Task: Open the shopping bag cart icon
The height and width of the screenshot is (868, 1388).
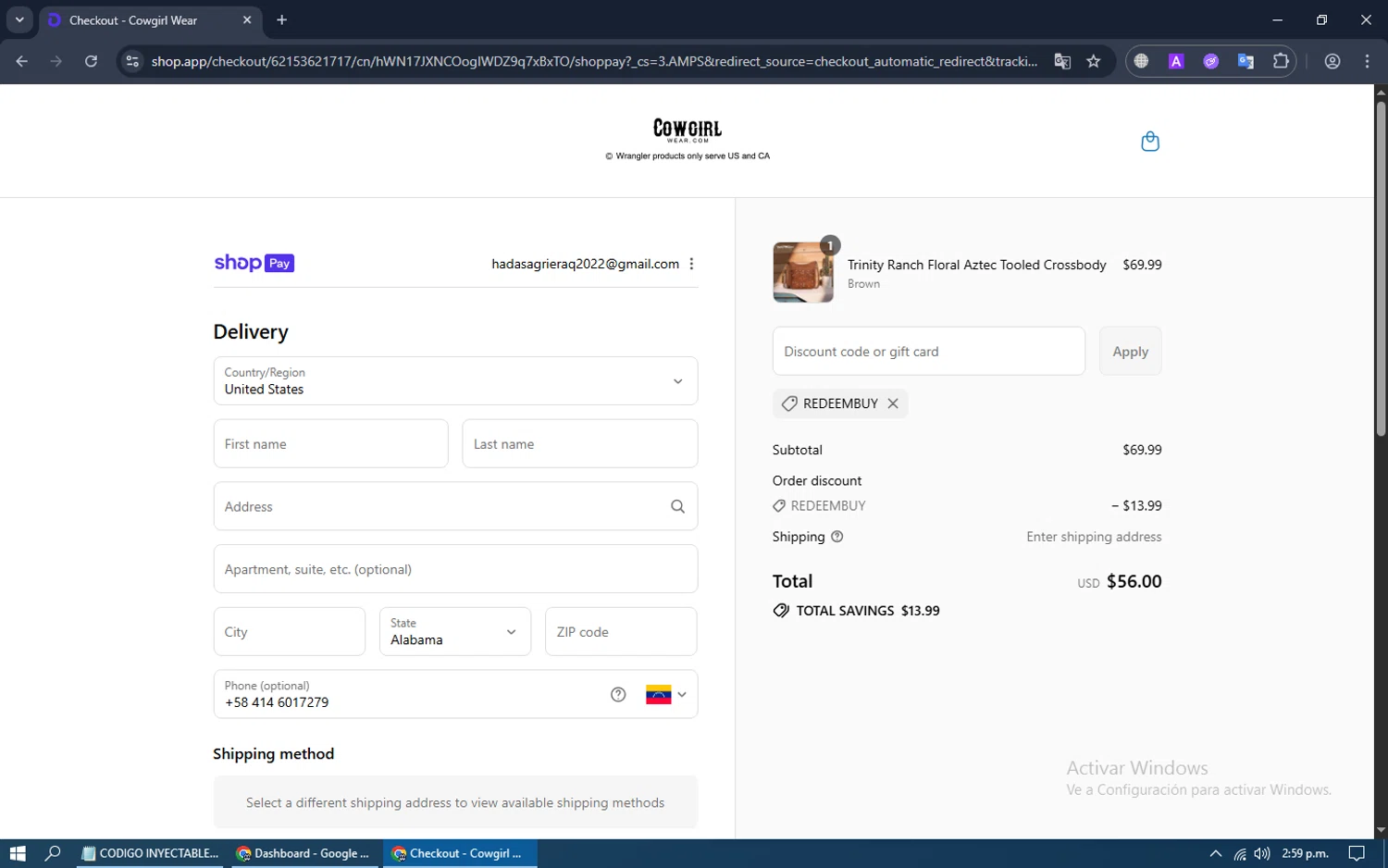Action: [x=1150, y=141]
